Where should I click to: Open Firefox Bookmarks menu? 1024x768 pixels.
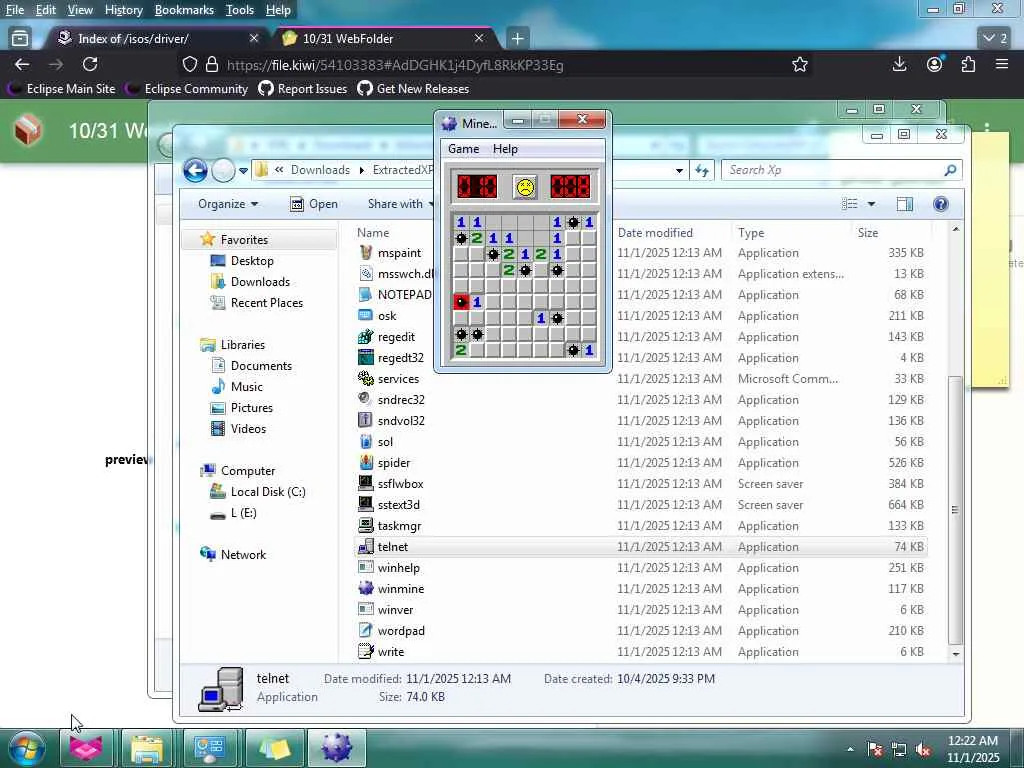pyautogui.click(x=184, y=10)
